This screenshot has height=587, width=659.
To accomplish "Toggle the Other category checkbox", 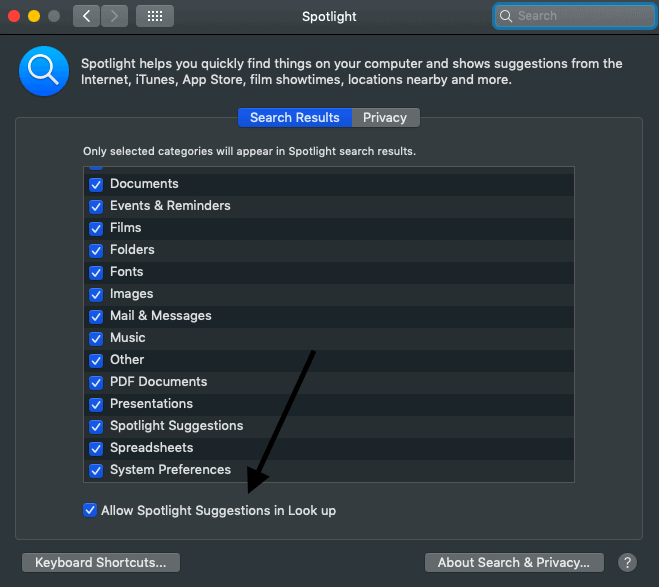I will [x=96, y=361].
